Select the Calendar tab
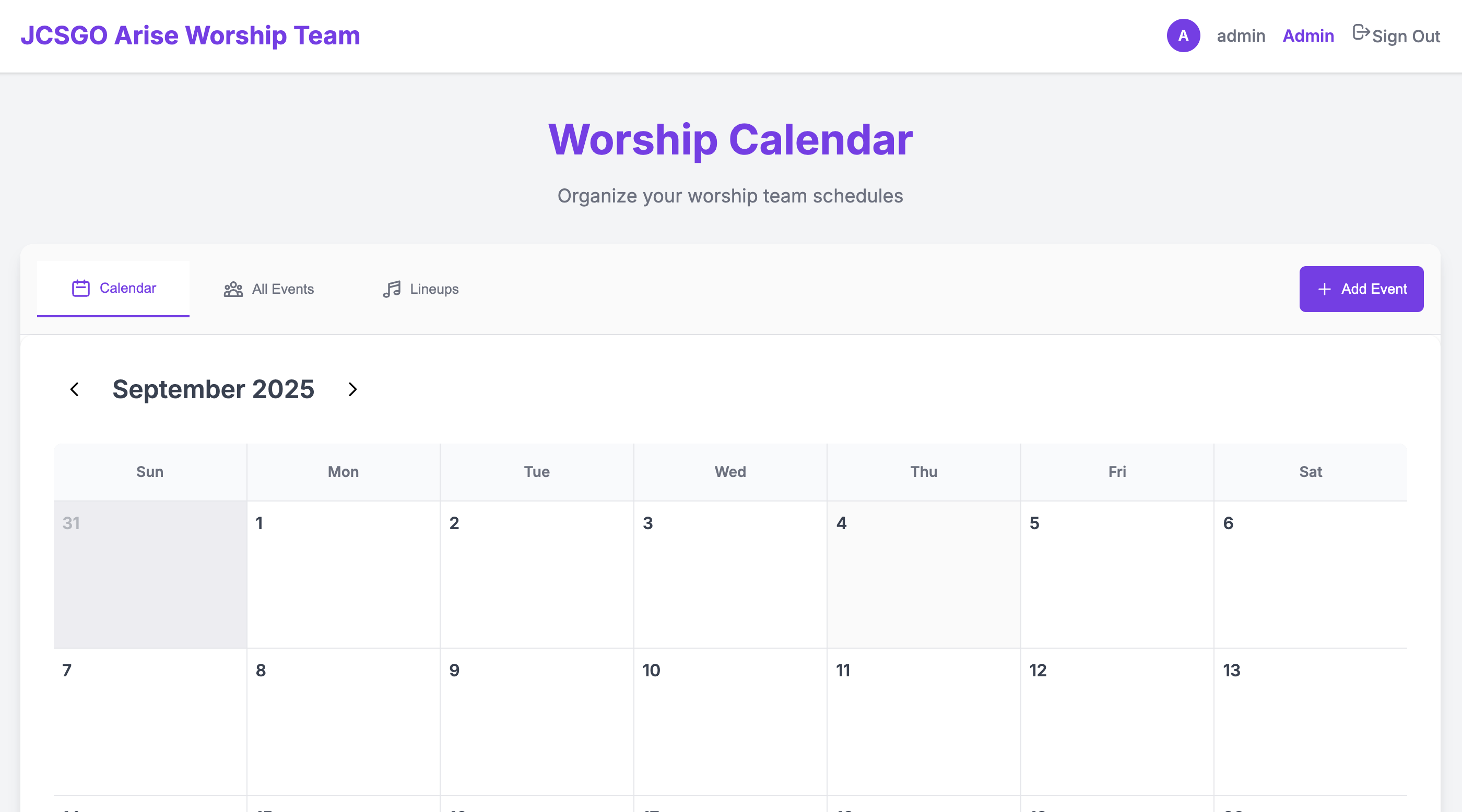1462x812 pixels. [x=113, y=288]
